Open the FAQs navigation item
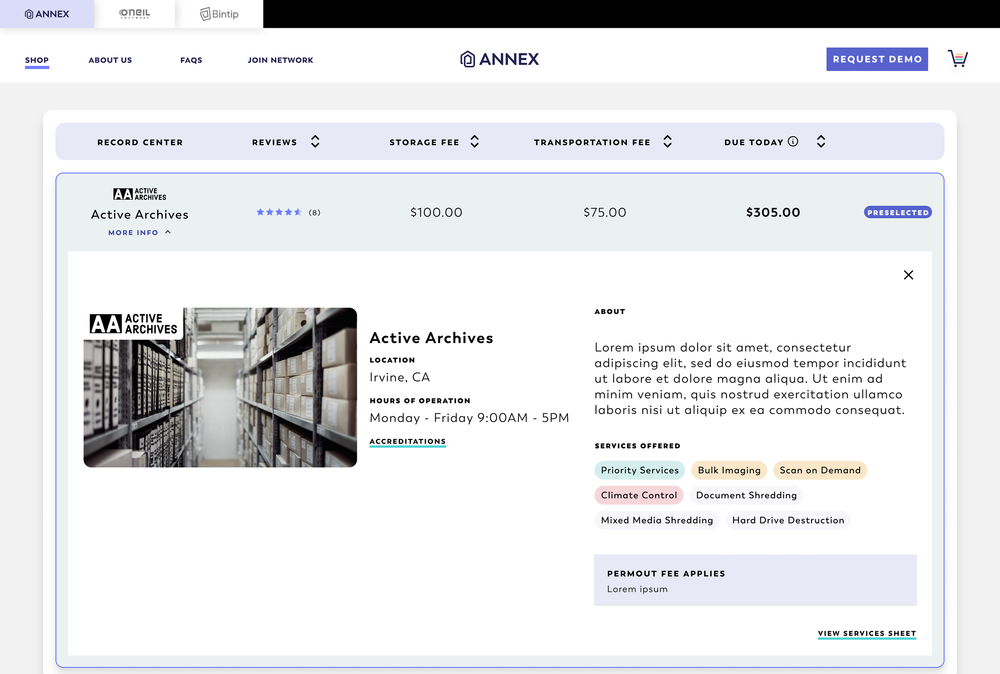1000x674 pixels. pos(191,60)
